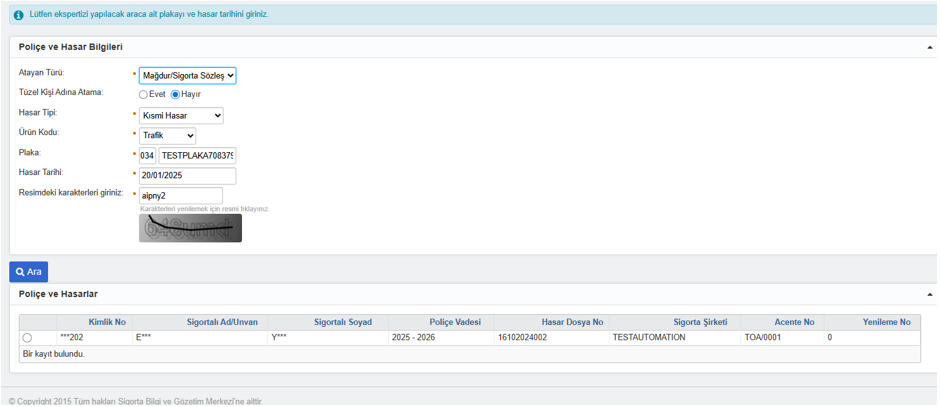Select the Hayır radio button
This screenshot has height=407, width=940.
[175, 95]
